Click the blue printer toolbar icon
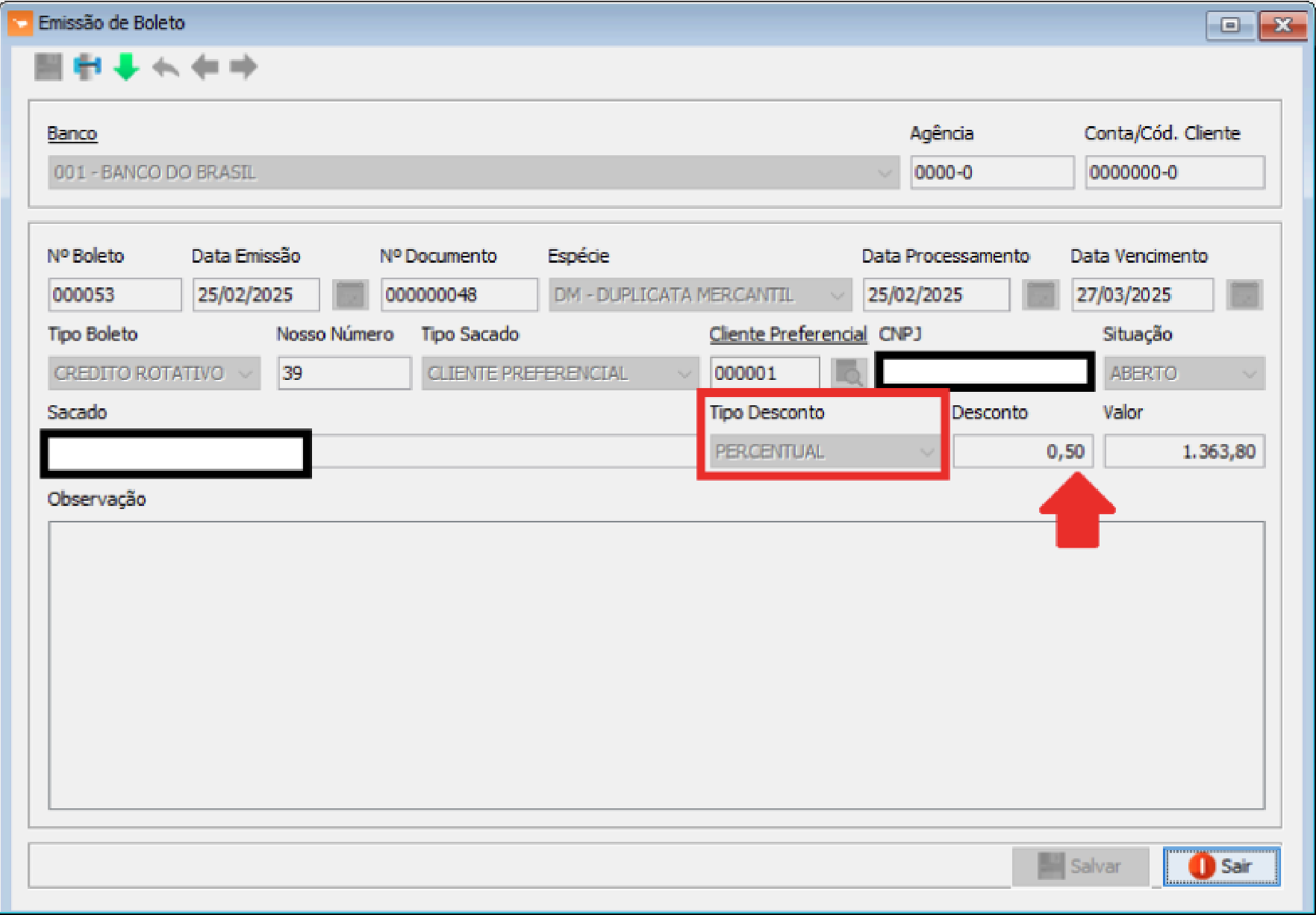Viewport: 1316px width, 915px height. point(87,67)
